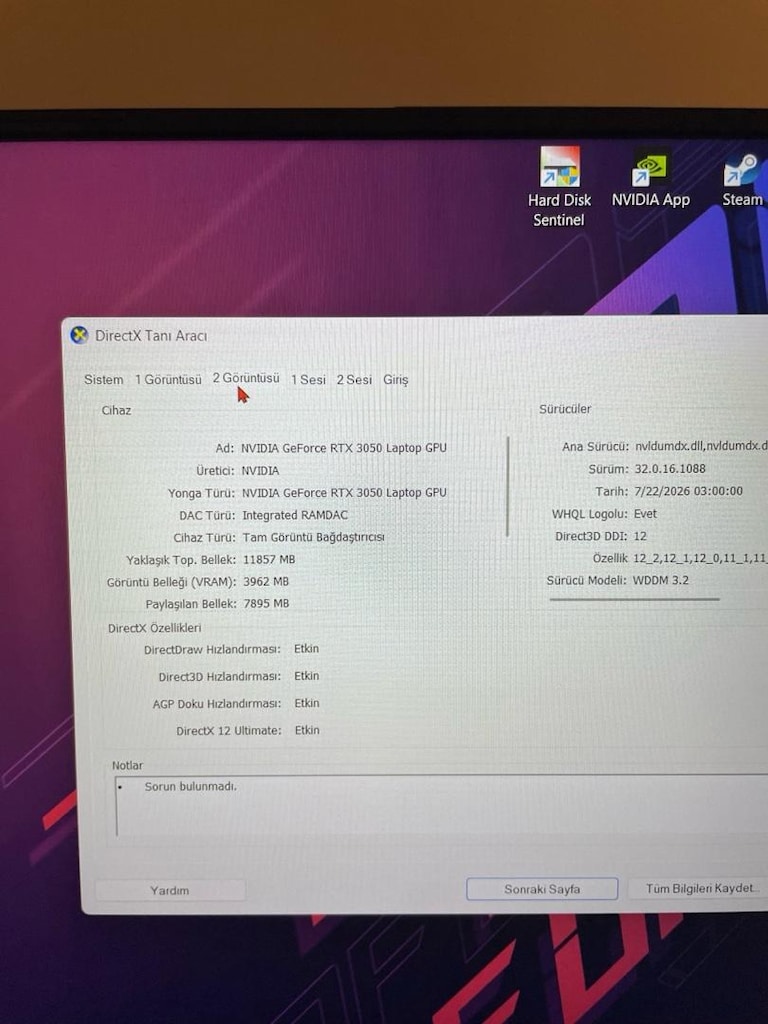The height and width of the screenshot is (1024, 768).
Task: Click the Yonga Türü GPU name value
Action: [x=344, y=492]
